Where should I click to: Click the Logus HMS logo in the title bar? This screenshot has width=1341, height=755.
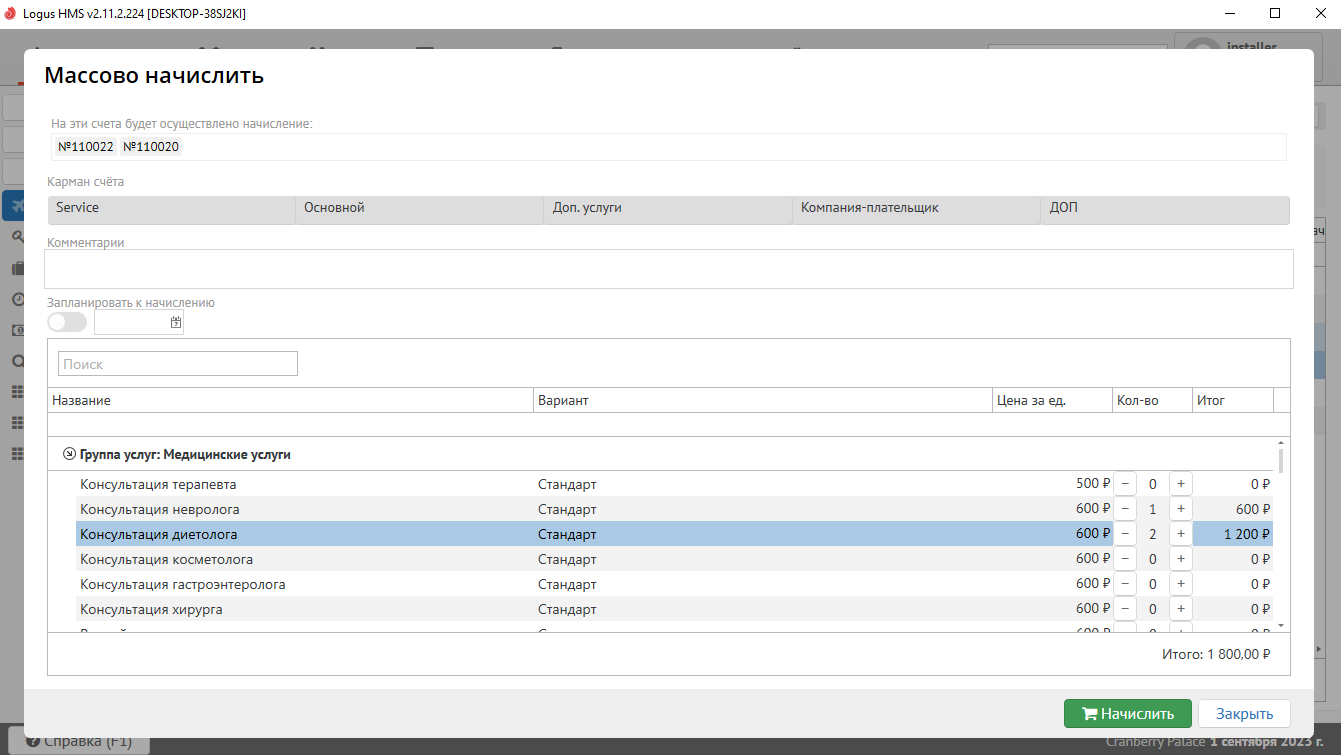click(x=11, y=14)
